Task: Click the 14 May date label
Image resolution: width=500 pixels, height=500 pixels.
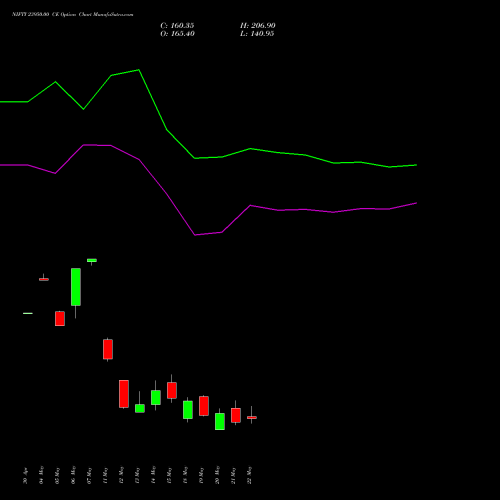Action: click(x=154, y=475)
